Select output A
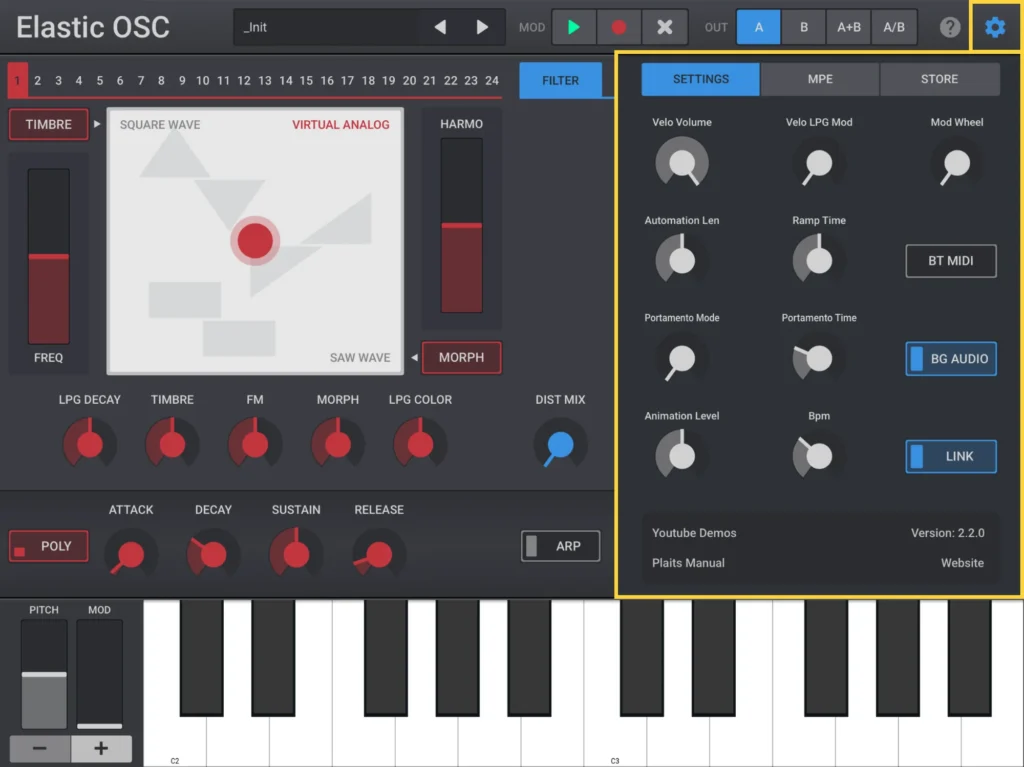This screenshot has width=1024, height=767. coord(758,27)
